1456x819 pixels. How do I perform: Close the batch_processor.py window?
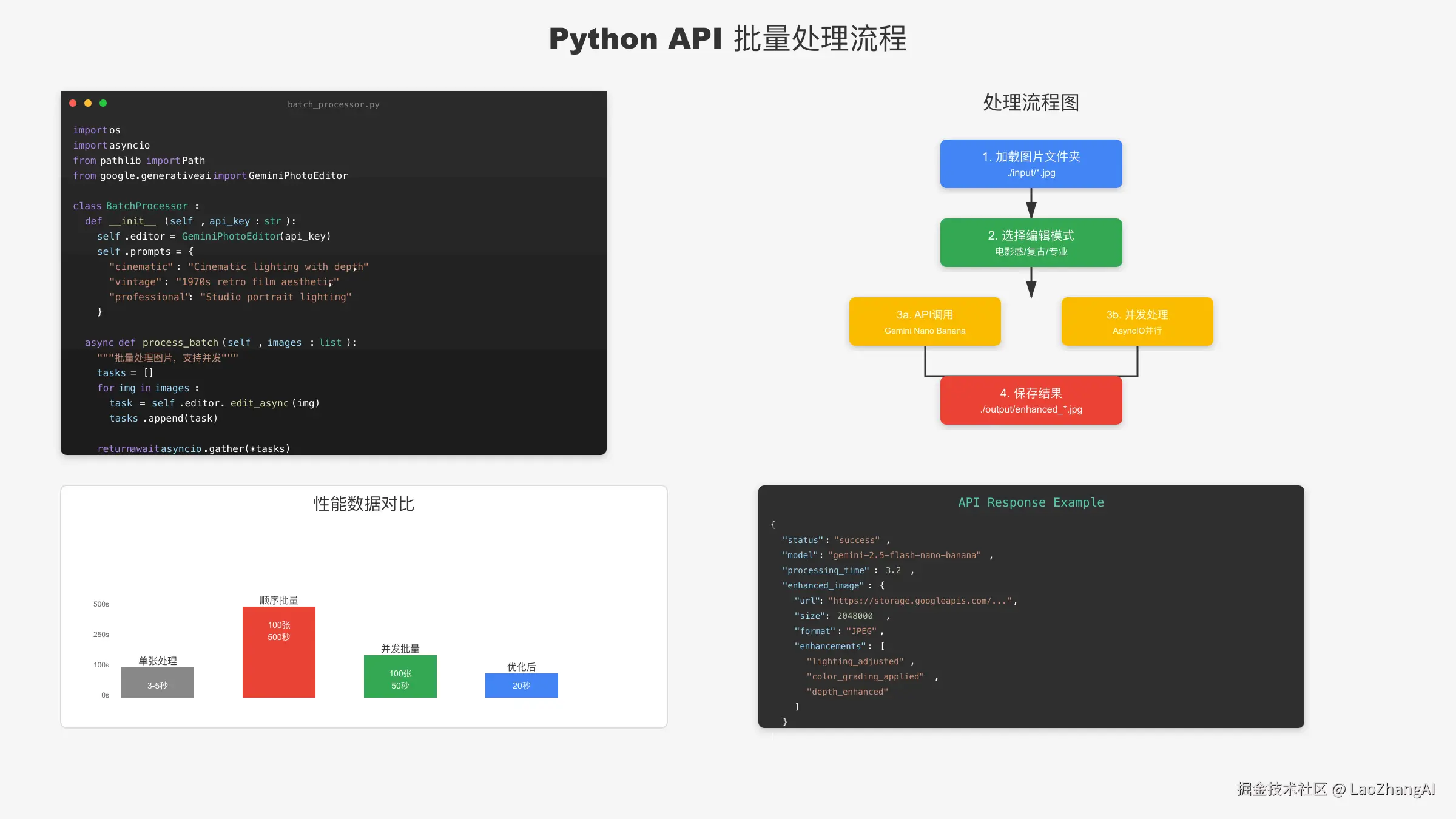[x=72, y=103]
